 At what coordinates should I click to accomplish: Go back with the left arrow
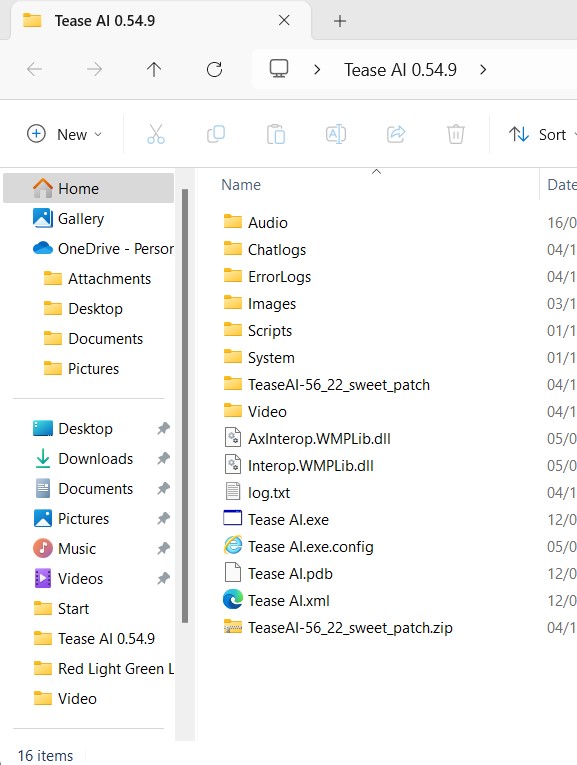click(34, 70)
